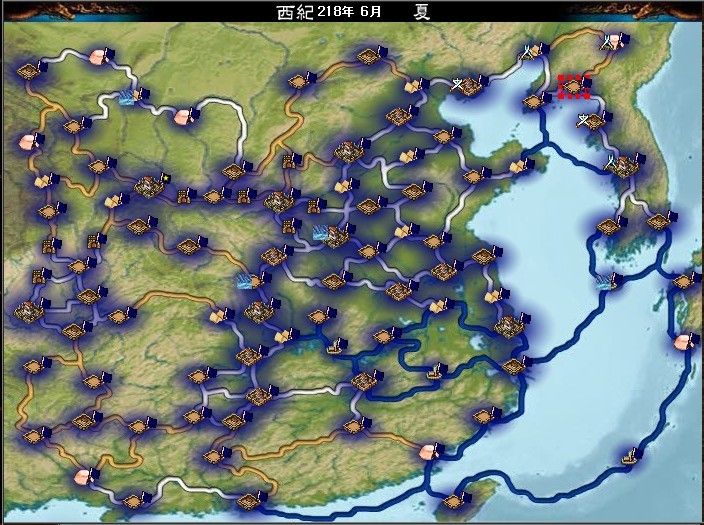Click coastal city where eastern sea routes converge
Screen dimensions: 704x525
click(x=514, y=366)
